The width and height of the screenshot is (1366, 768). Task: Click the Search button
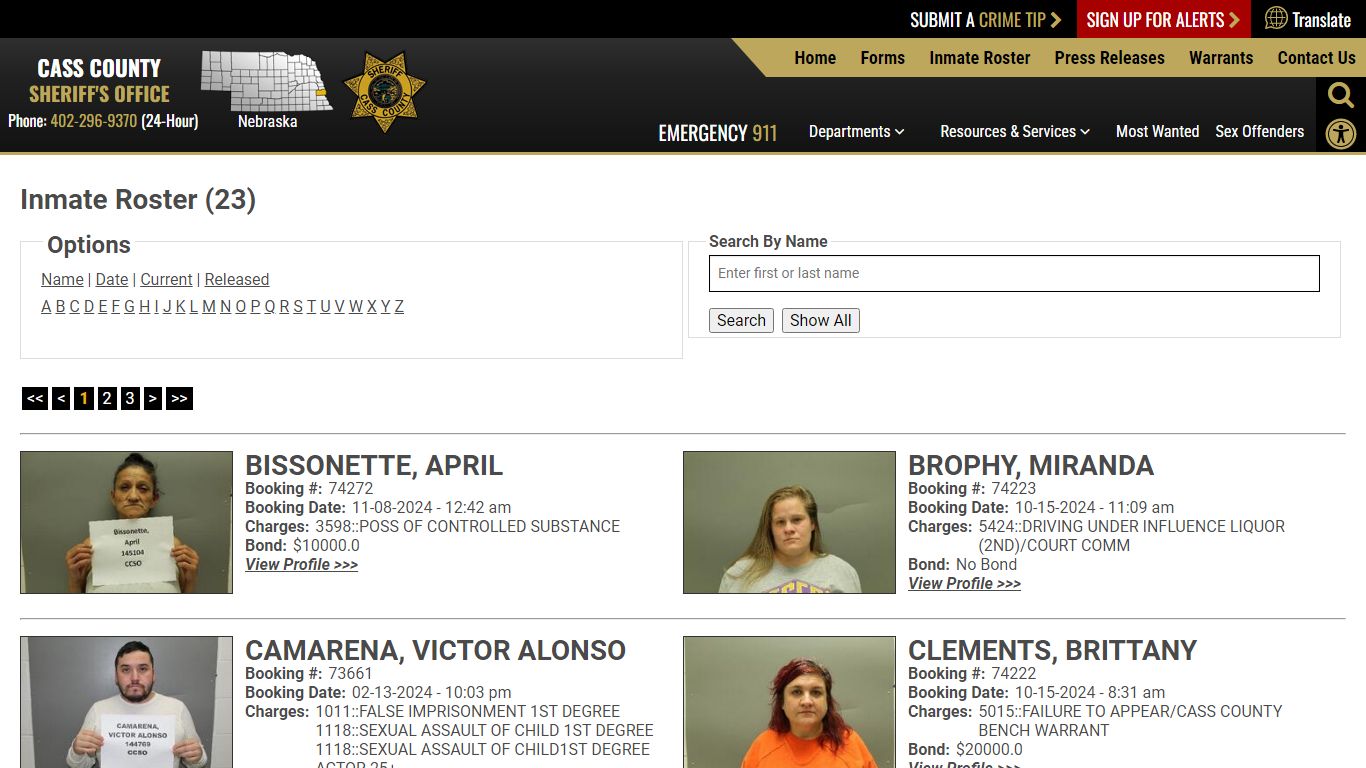pos(741,320)
